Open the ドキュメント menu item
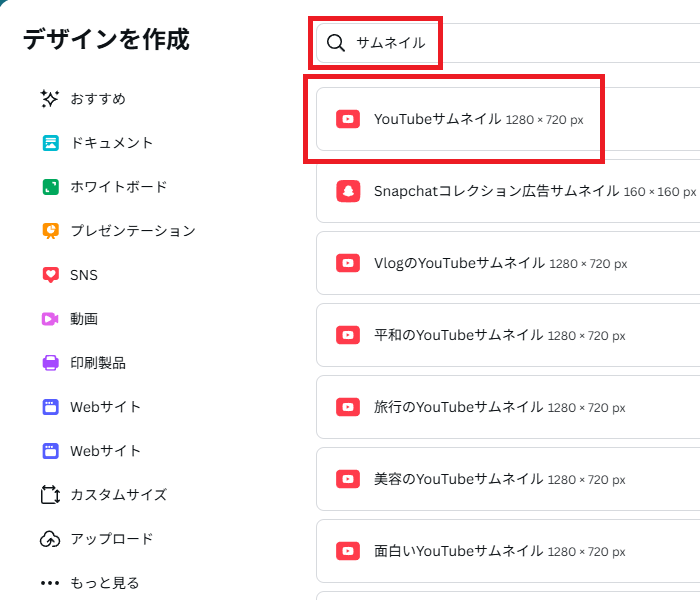The image size is (700, 600). coord(112,143)
